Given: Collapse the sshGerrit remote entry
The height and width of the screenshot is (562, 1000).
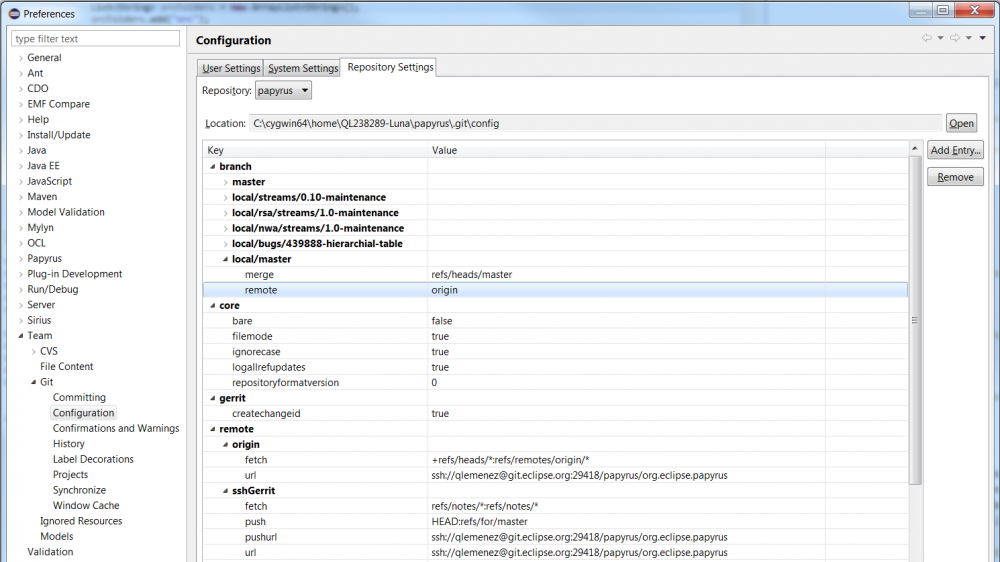Looking at the screenshot, I should [226, 491].
